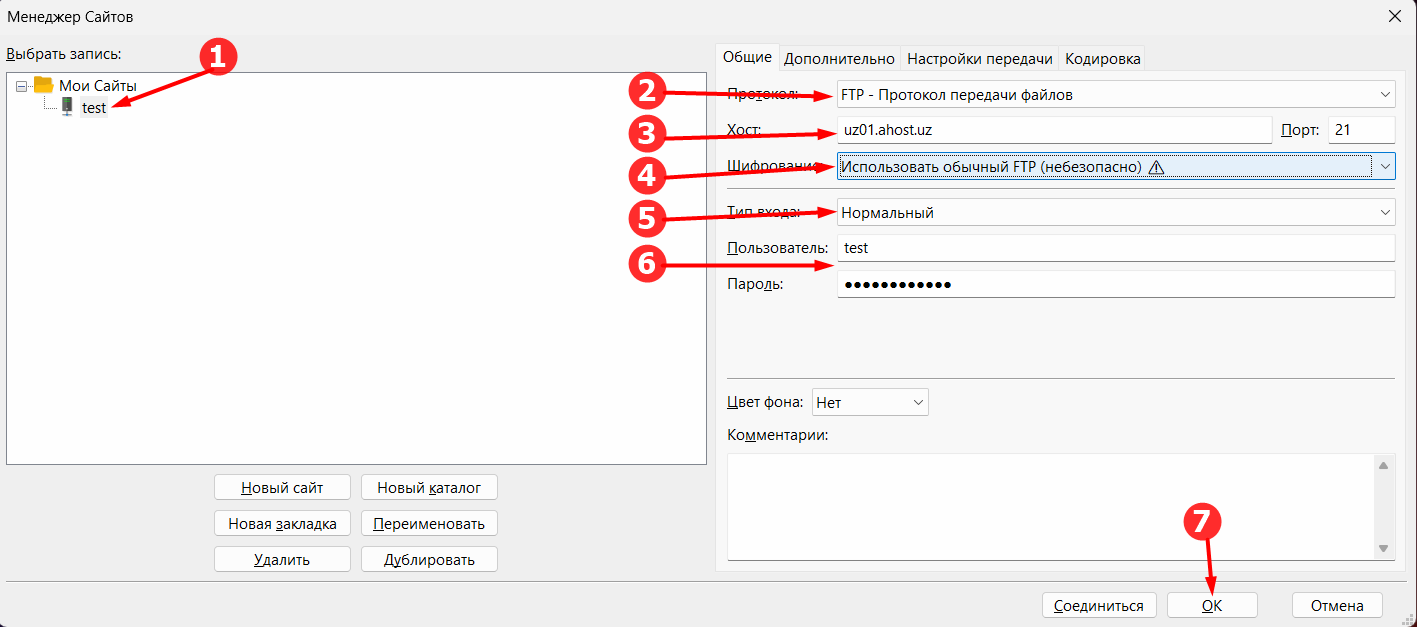
Task: Switch to the Общие tab
Action: [x=747, y=57]
